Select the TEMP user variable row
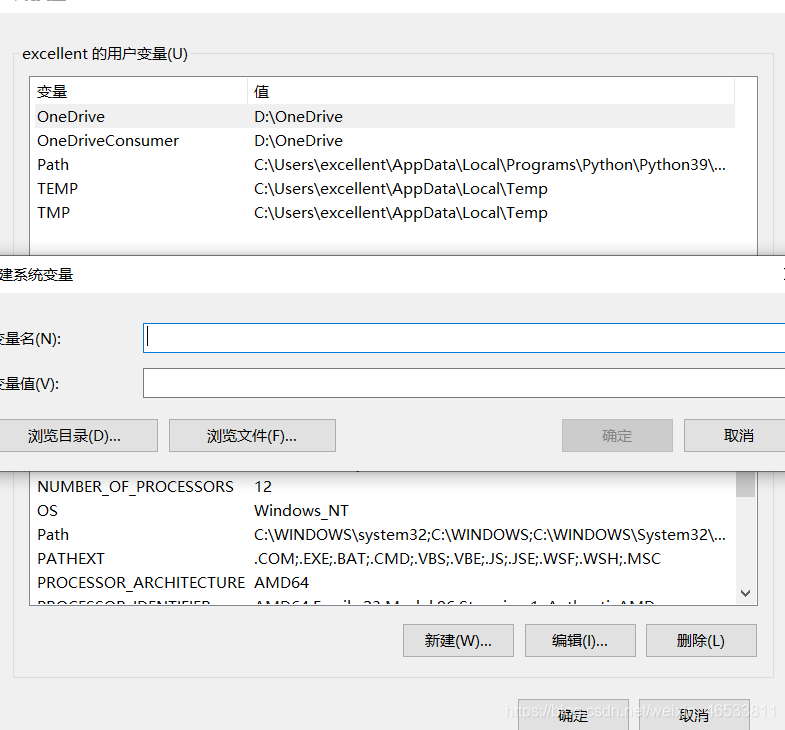 click(382, 188)
